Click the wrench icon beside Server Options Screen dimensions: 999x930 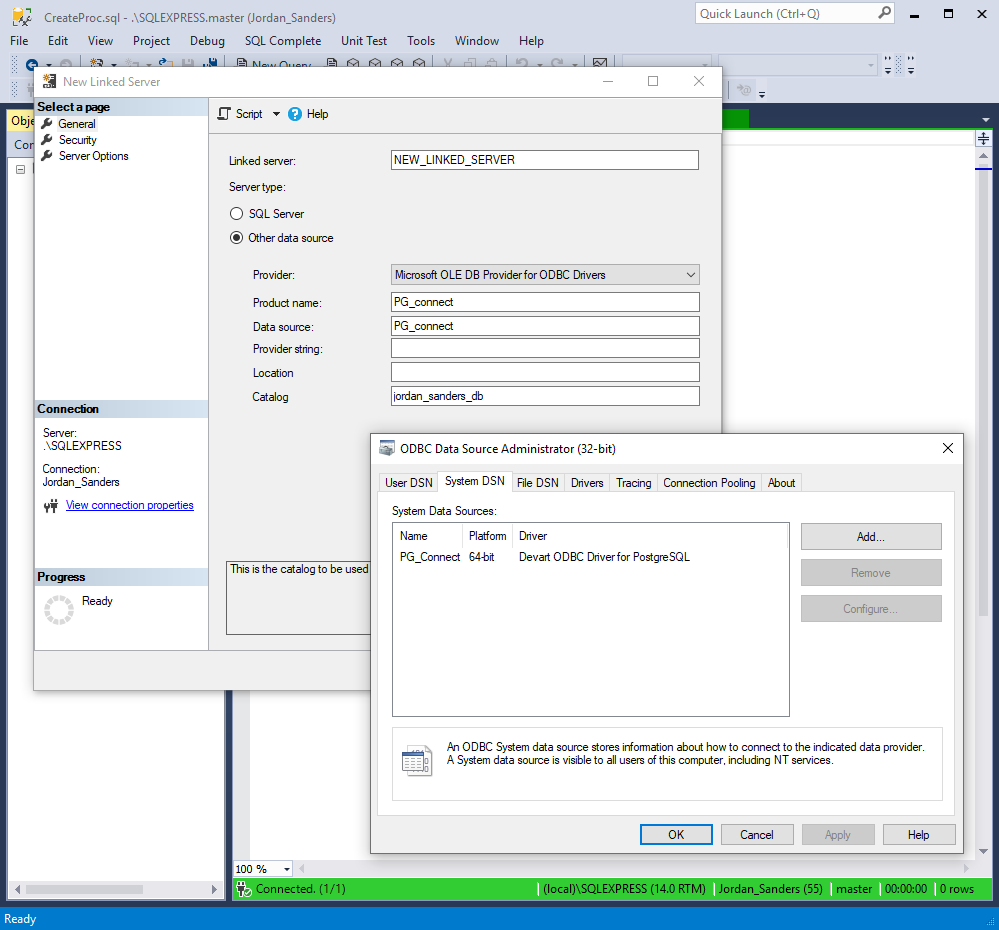(x=47, y=155)
